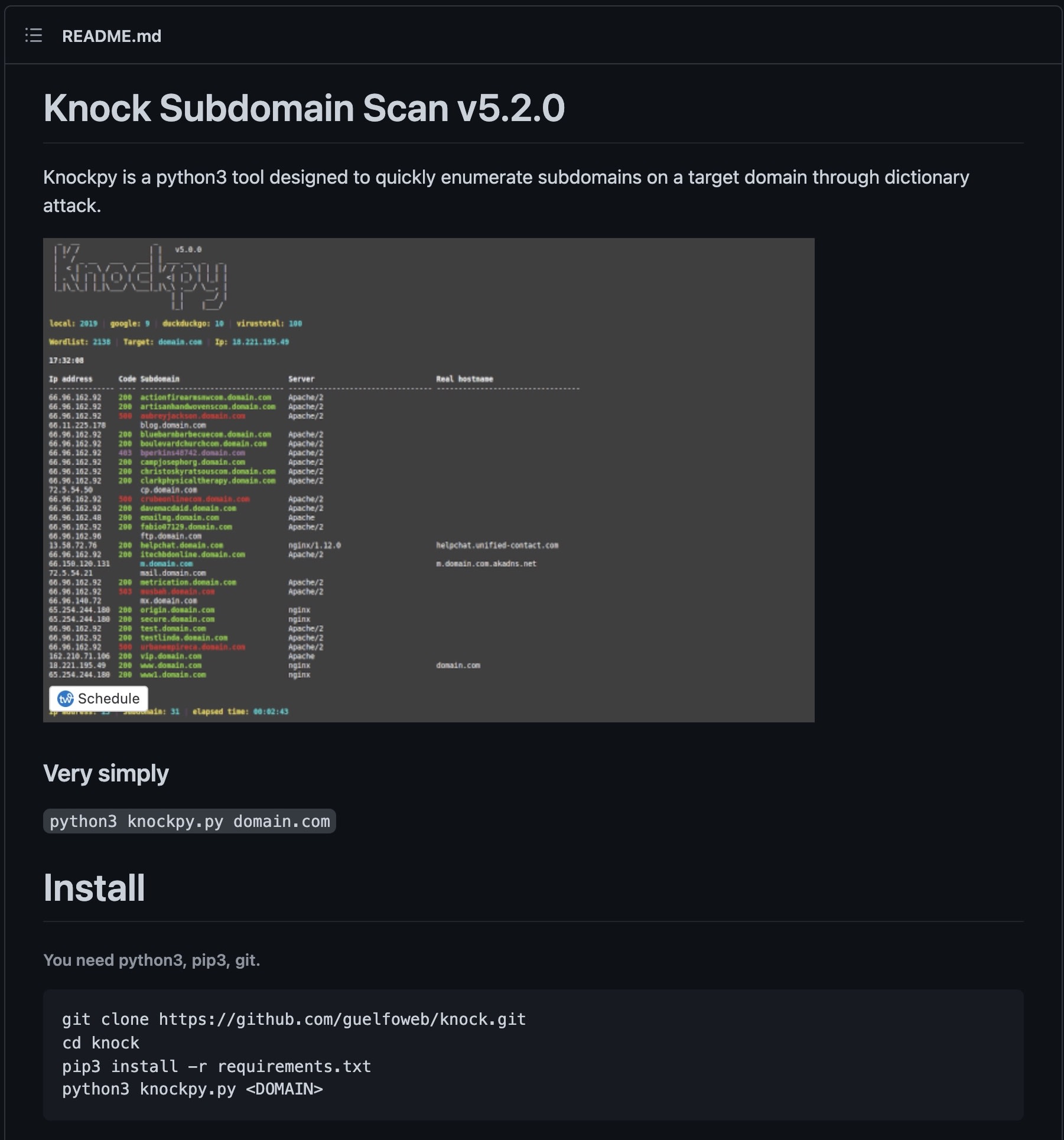Click the Knockpy ASCII art logo
This screenshot has height=1140, width=1064.
pyautogui.click(x=141, y=277)
